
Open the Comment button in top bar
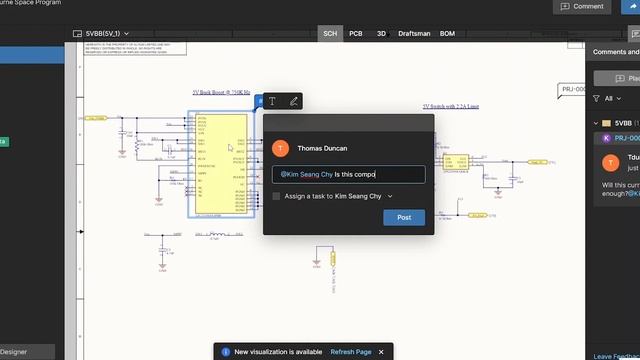click(582, 7)
